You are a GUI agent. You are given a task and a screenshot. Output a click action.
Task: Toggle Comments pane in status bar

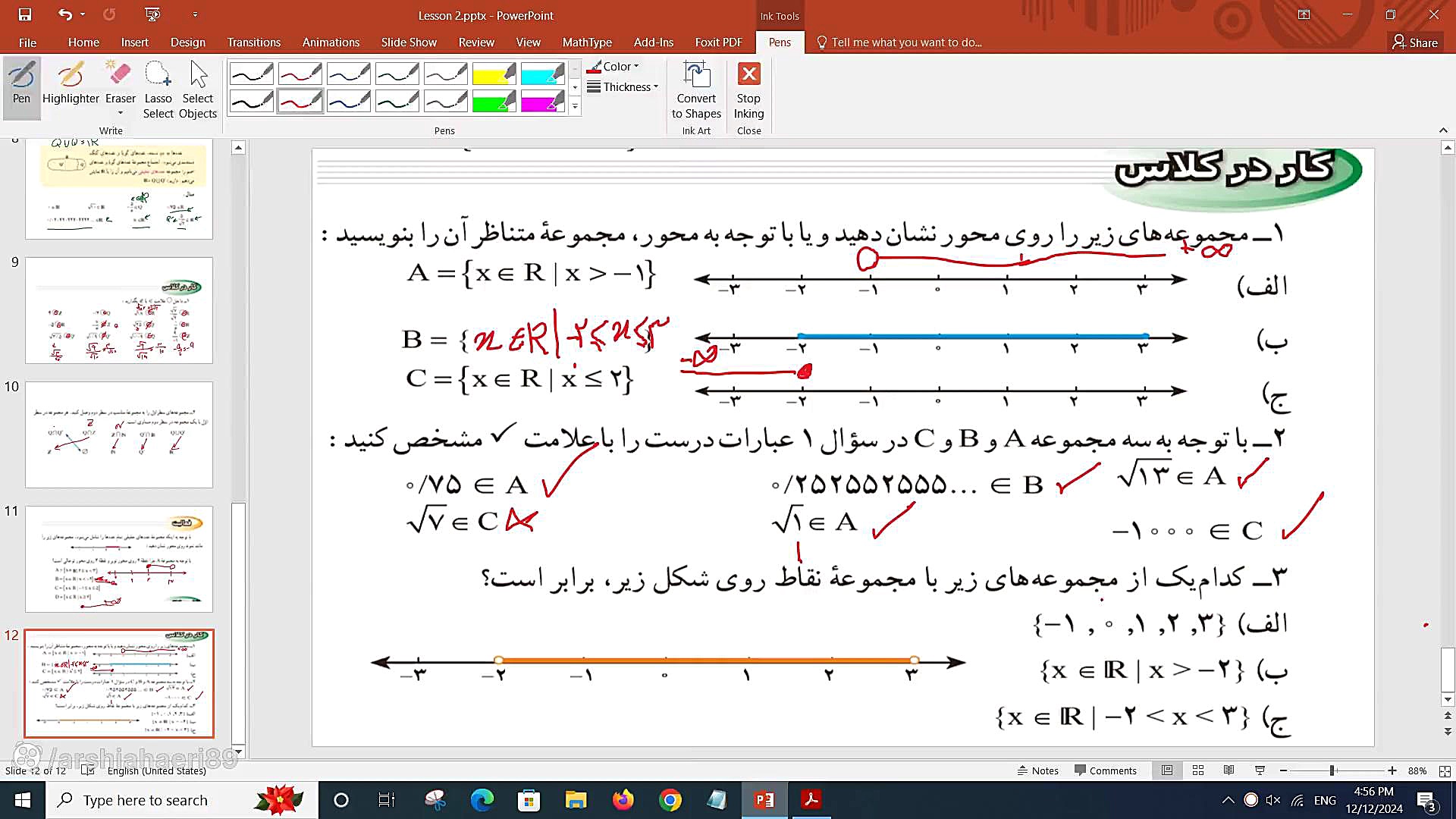tap(1106, 770)
